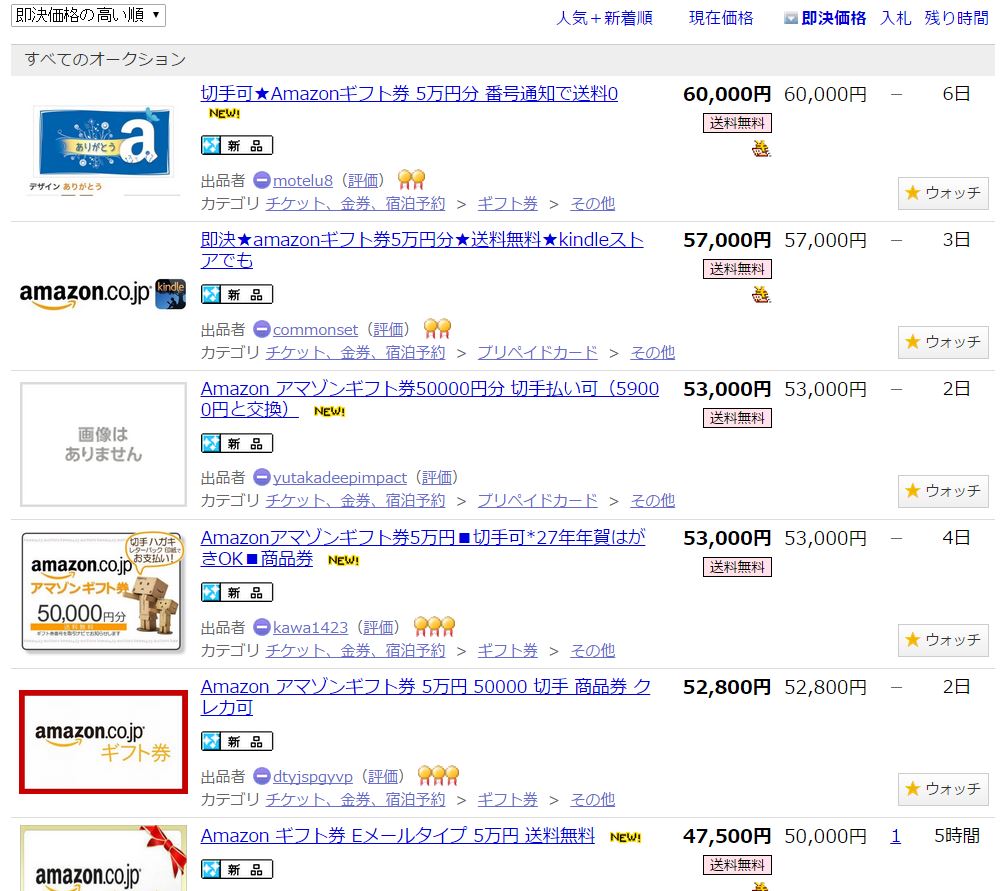This screenshot has height=891, width=1008.
Task: Sort listings by 現在価格
Action: (721, 18)
